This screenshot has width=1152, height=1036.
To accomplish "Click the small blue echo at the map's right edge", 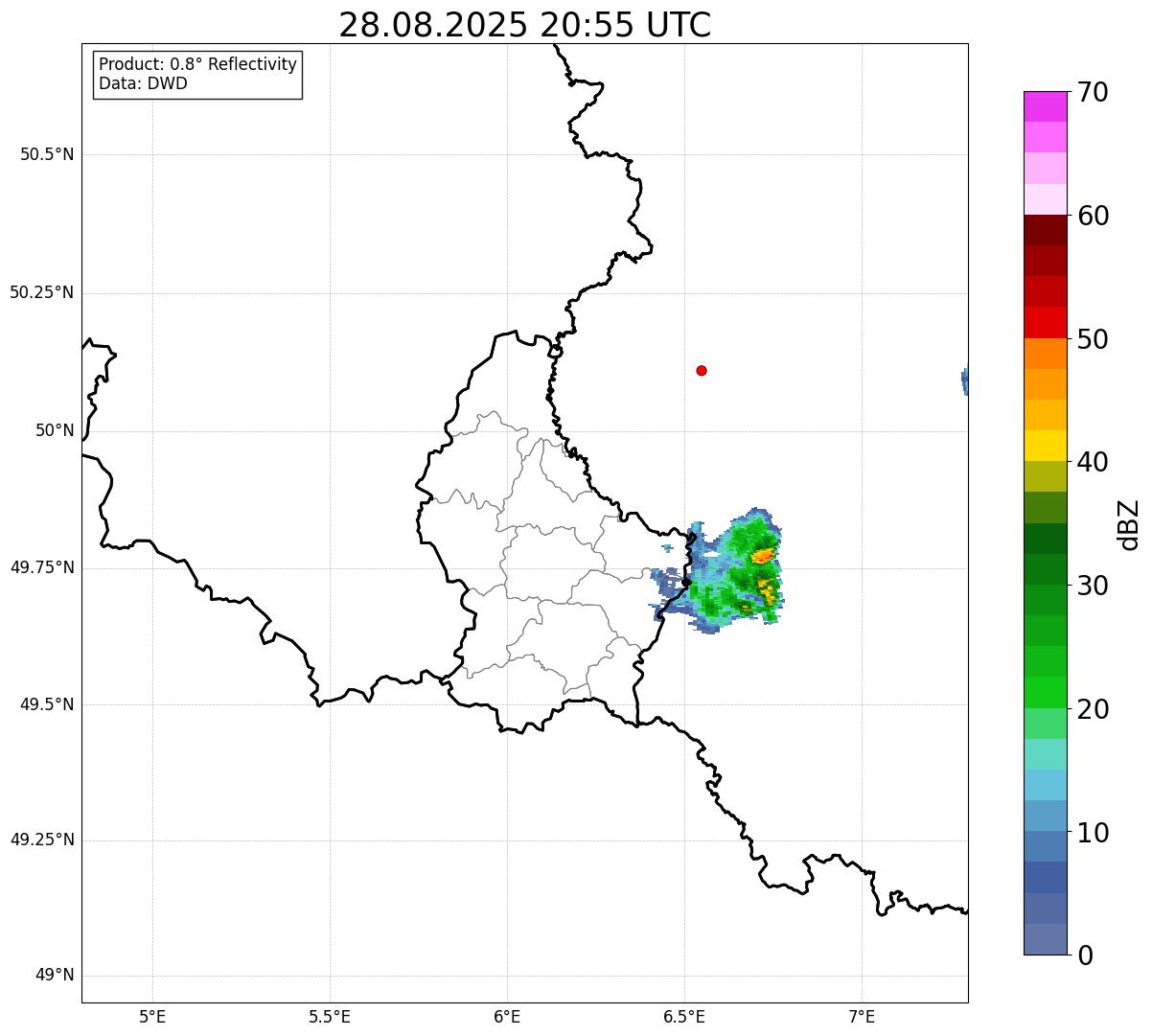I will tap(964, 380).
